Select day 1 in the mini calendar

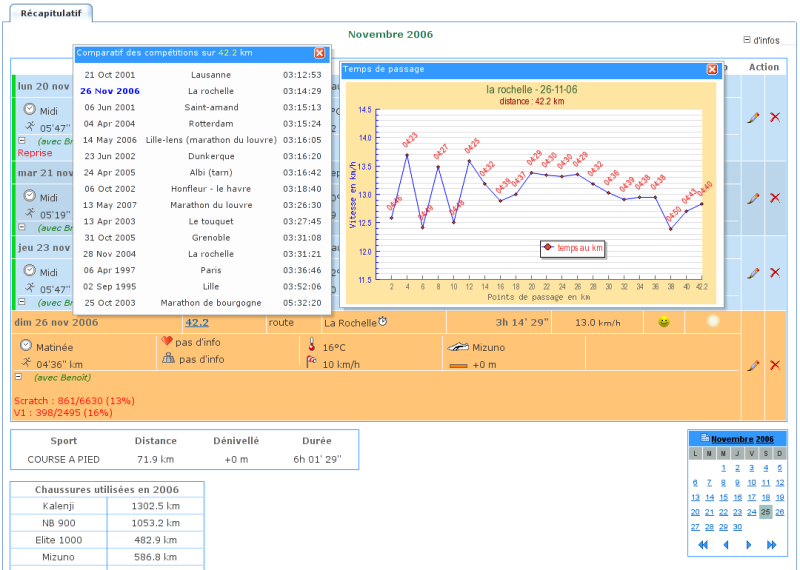pos(723,468)
